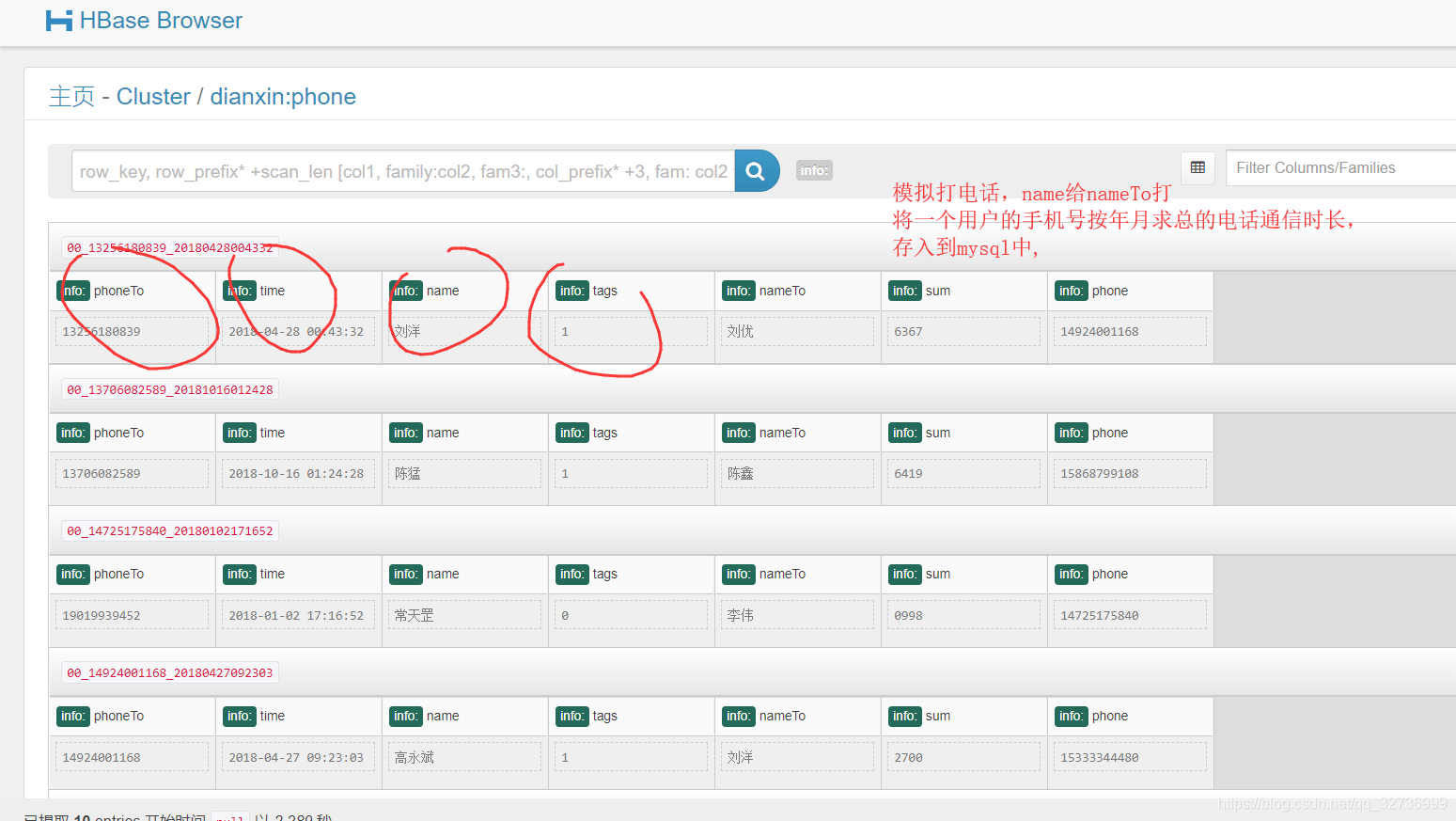
Task: Focus the row_key search input field
Action: pyautogui.click(x=403, y=171)
